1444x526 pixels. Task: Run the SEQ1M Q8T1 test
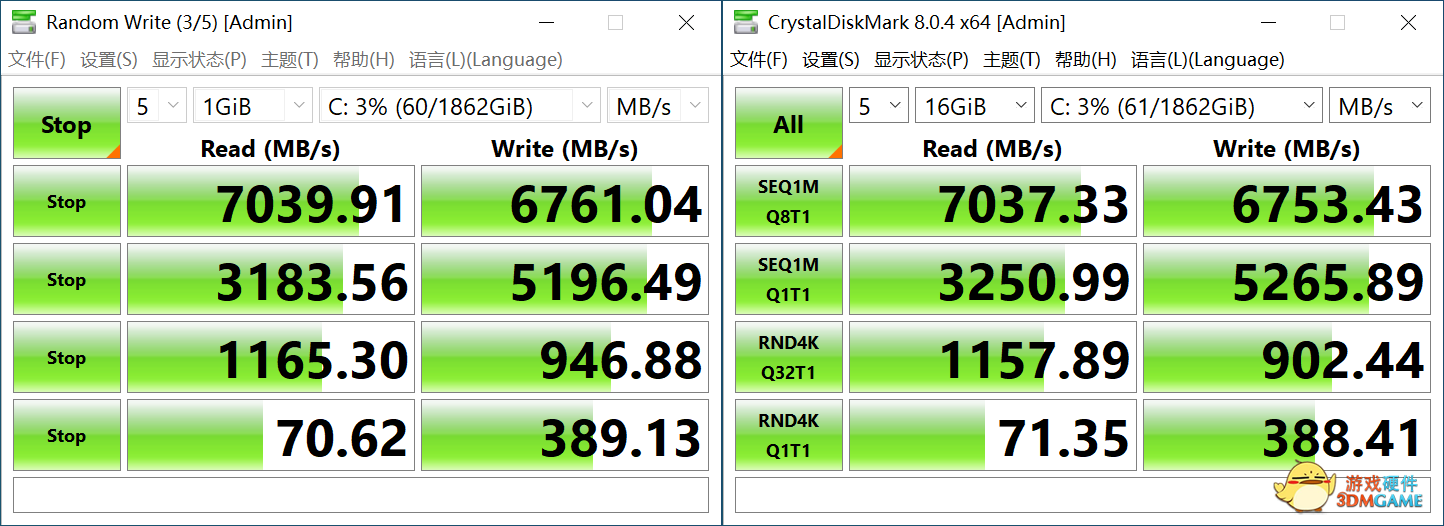point(788,201)
